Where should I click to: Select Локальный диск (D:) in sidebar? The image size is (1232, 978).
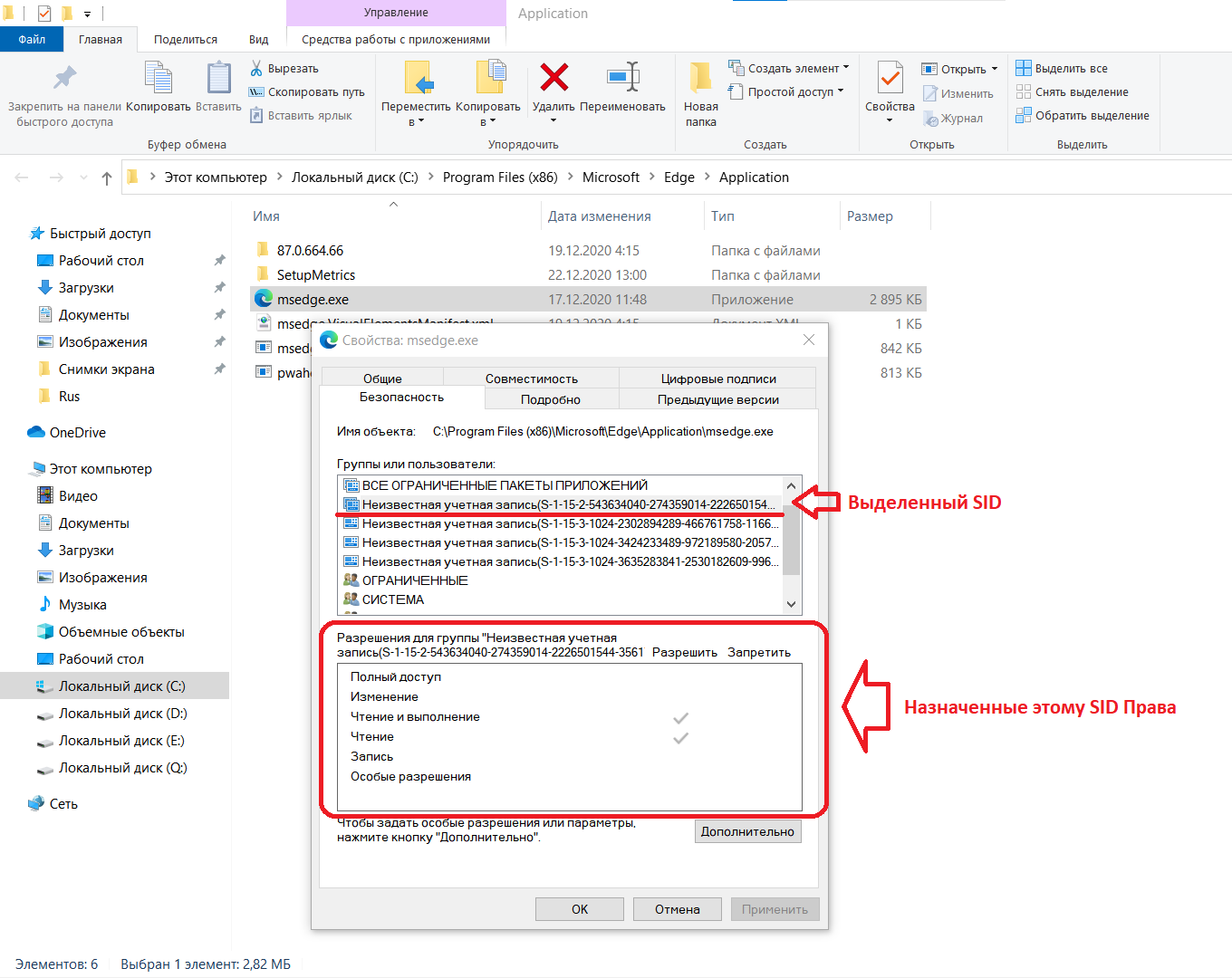point(122,714)
